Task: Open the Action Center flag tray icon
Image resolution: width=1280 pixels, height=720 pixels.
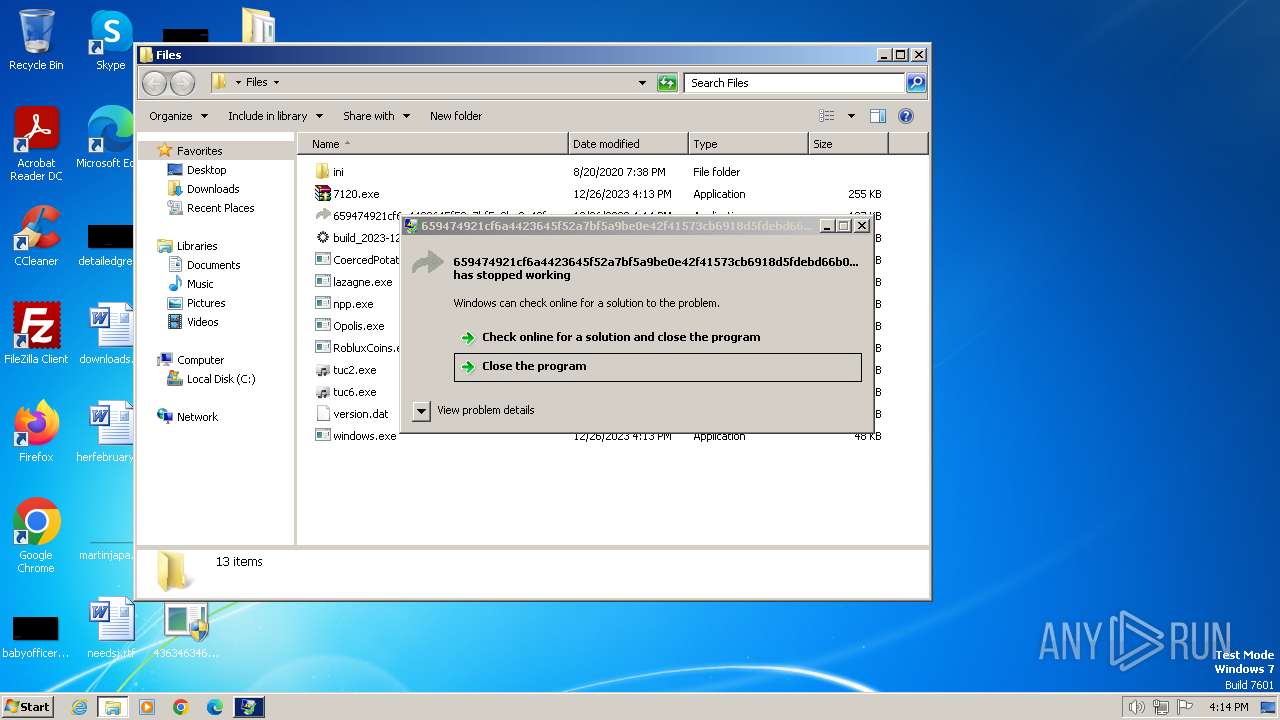Action: [x=1186, y=707]
